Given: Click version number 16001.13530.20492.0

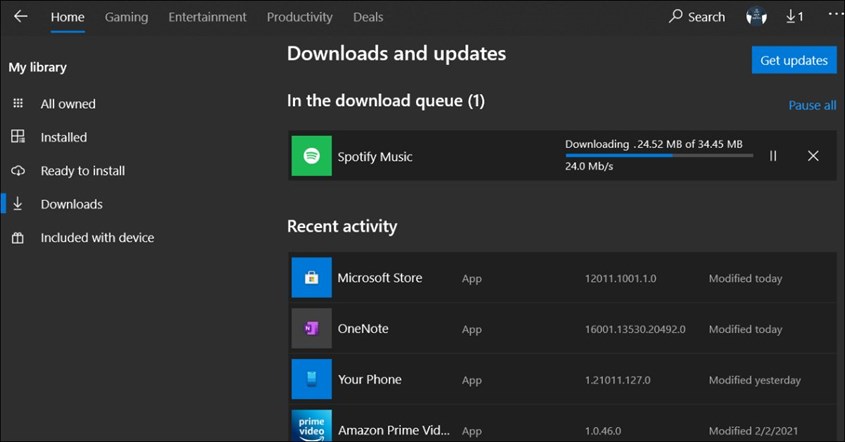Looking at the screenshot, I should coord(635,329).
